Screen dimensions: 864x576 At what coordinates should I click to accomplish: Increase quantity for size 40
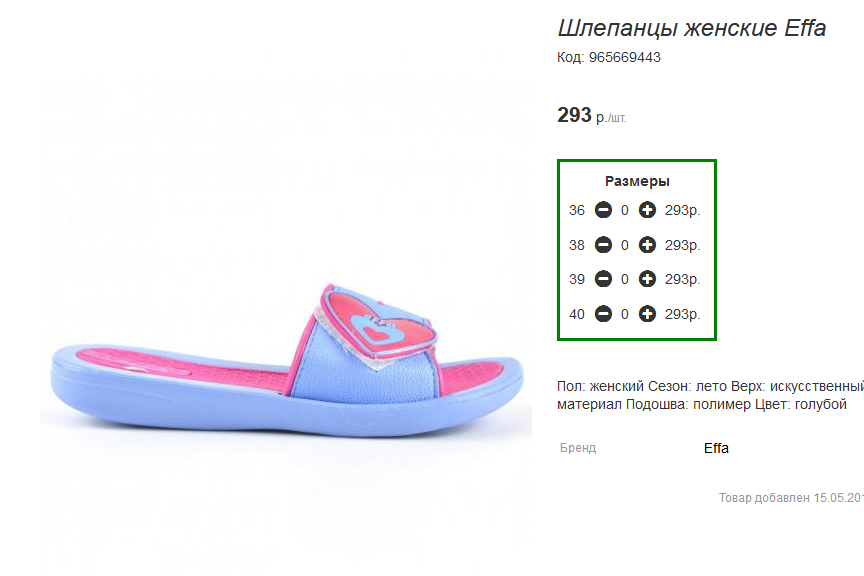point(647,314)
